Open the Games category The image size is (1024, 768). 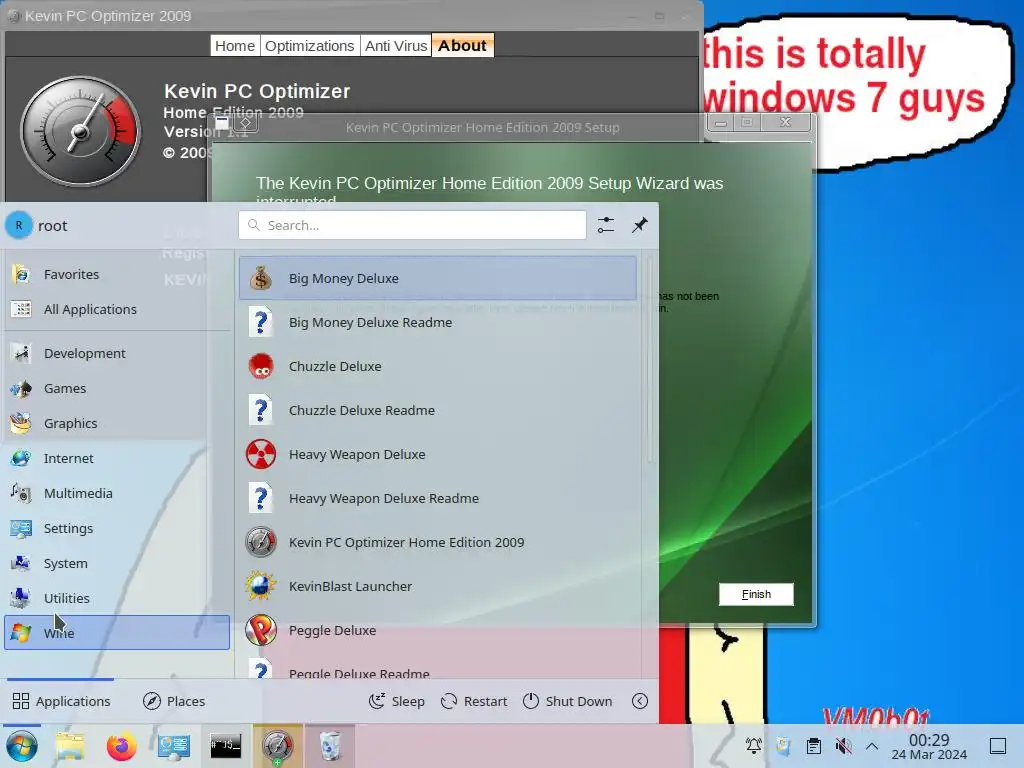coord(117,389)
